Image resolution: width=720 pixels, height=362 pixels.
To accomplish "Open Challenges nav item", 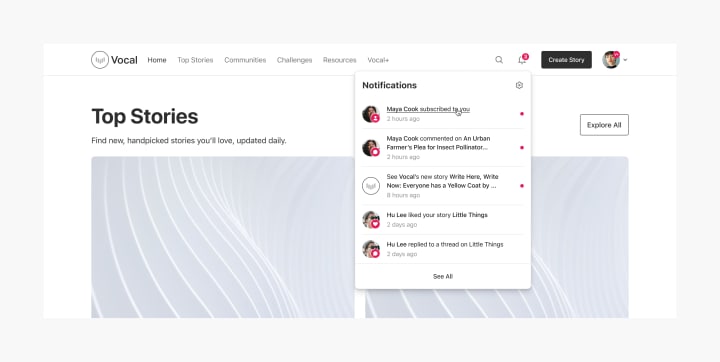I will [x=294, y=60].
